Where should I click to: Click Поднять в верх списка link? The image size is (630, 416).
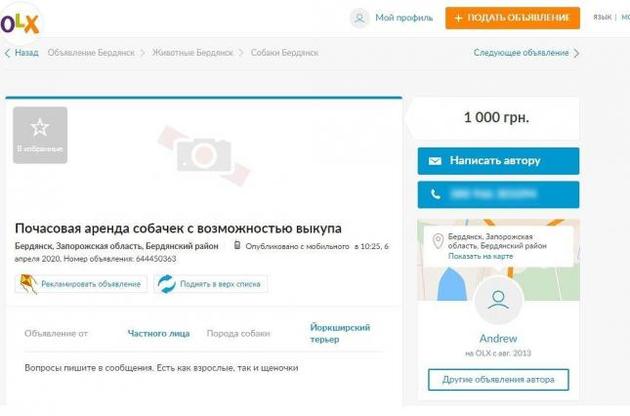(x=220, y=284)
